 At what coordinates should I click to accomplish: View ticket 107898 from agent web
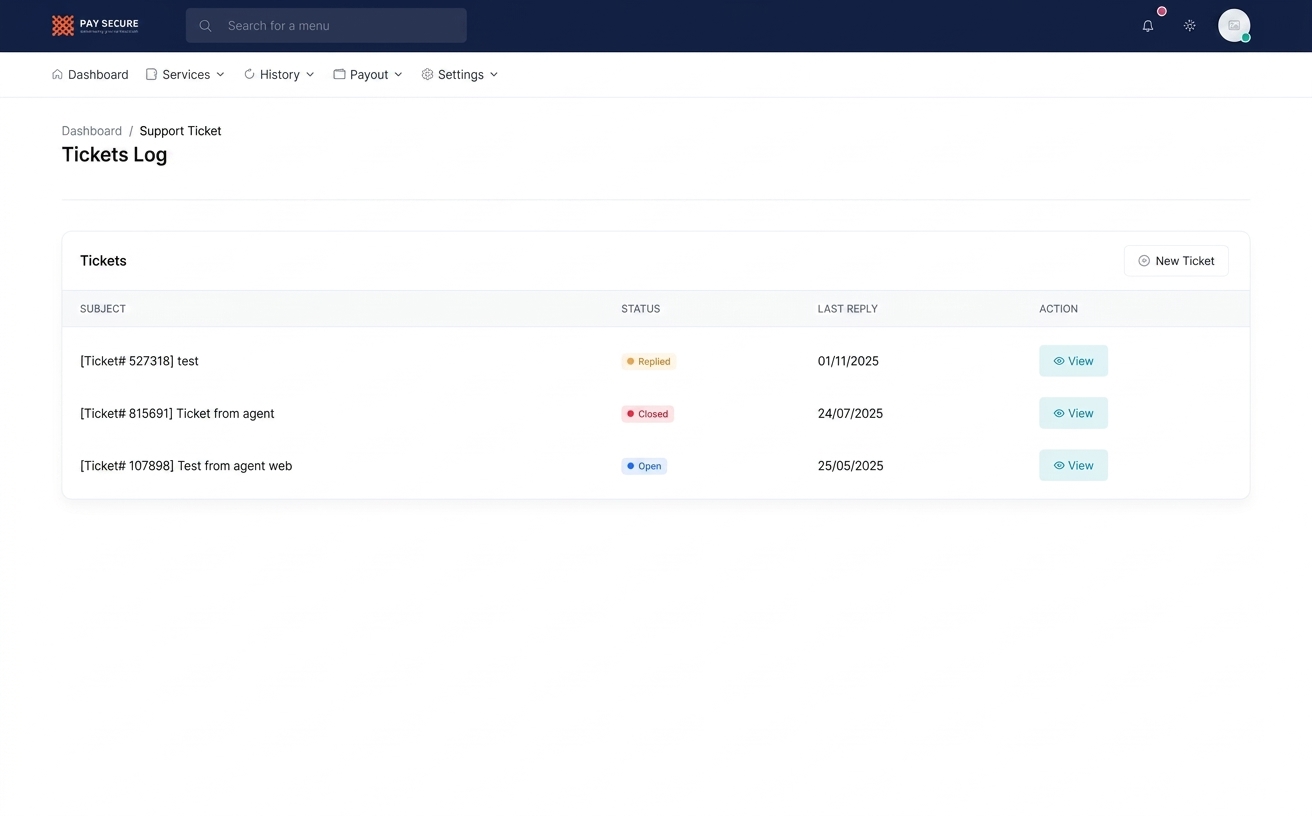tap(1073, 465)
